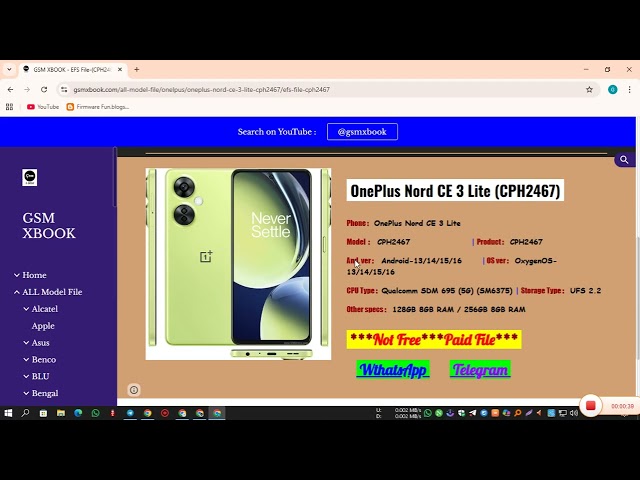Reload the current page
This screenshot has height=480, width=640.
tap(44, 89)
